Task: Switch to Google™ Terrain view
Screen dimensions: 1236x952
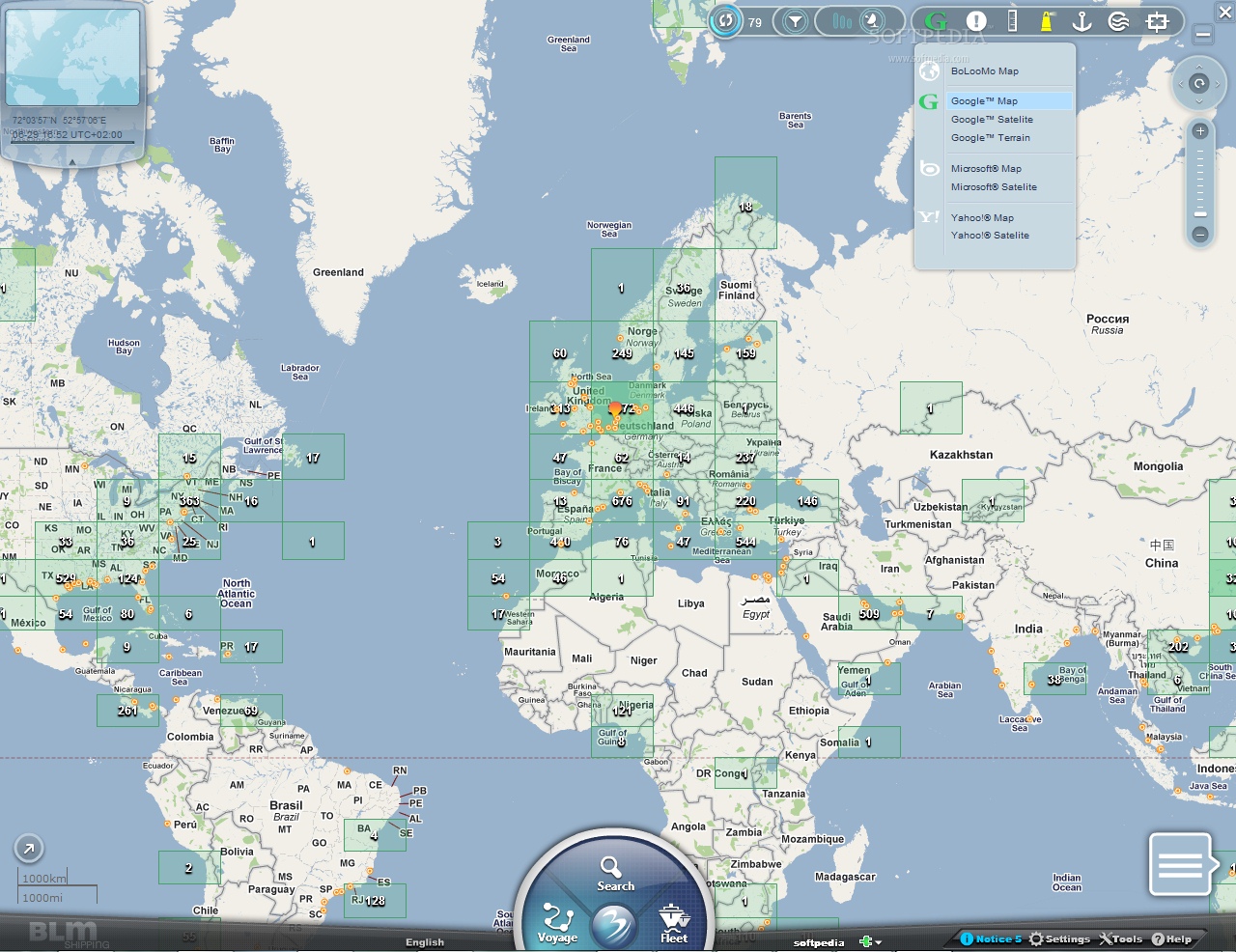Action: pos(991,138)
